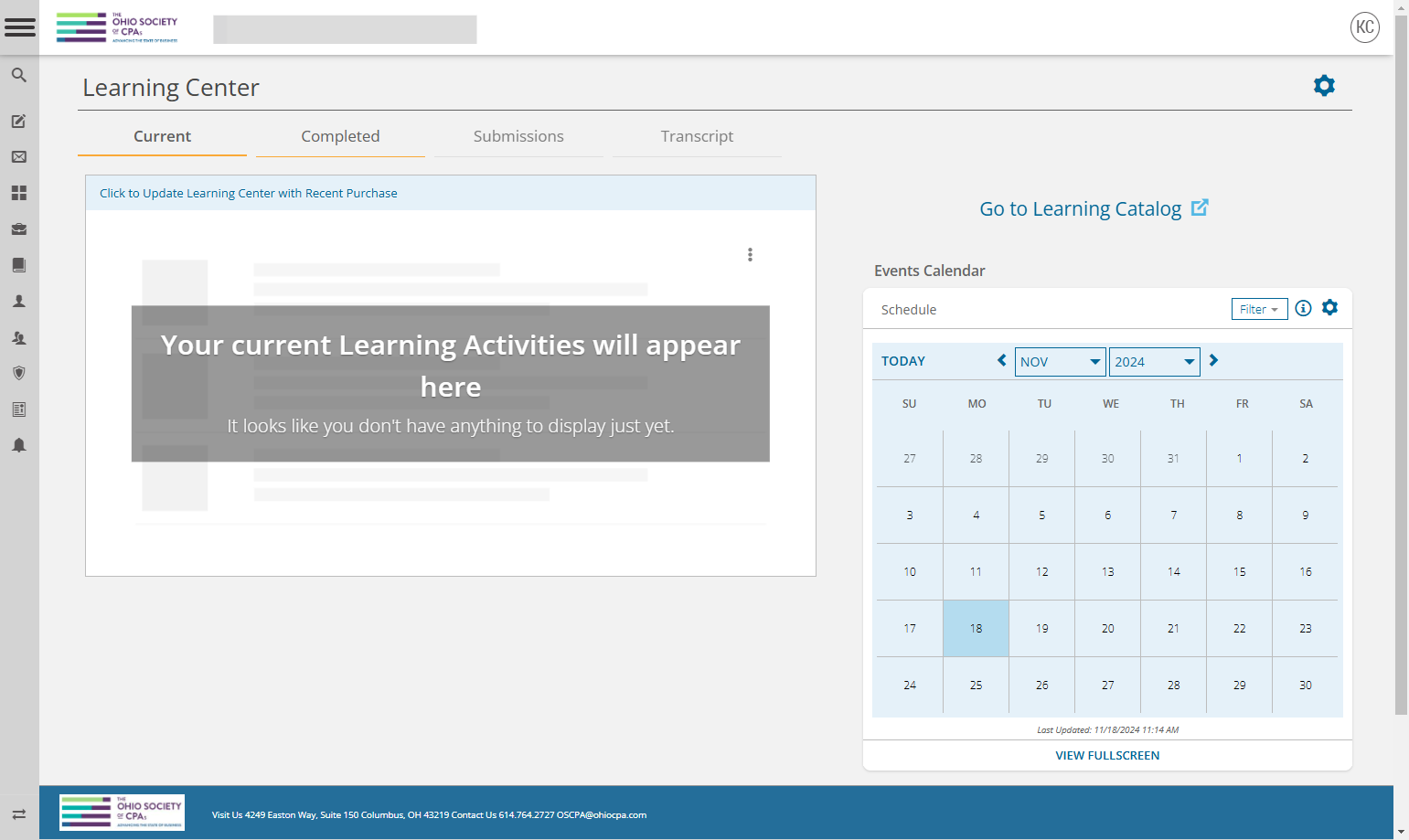Click the footer Ohio Society of CPAs logo

[x=122, y=813]
